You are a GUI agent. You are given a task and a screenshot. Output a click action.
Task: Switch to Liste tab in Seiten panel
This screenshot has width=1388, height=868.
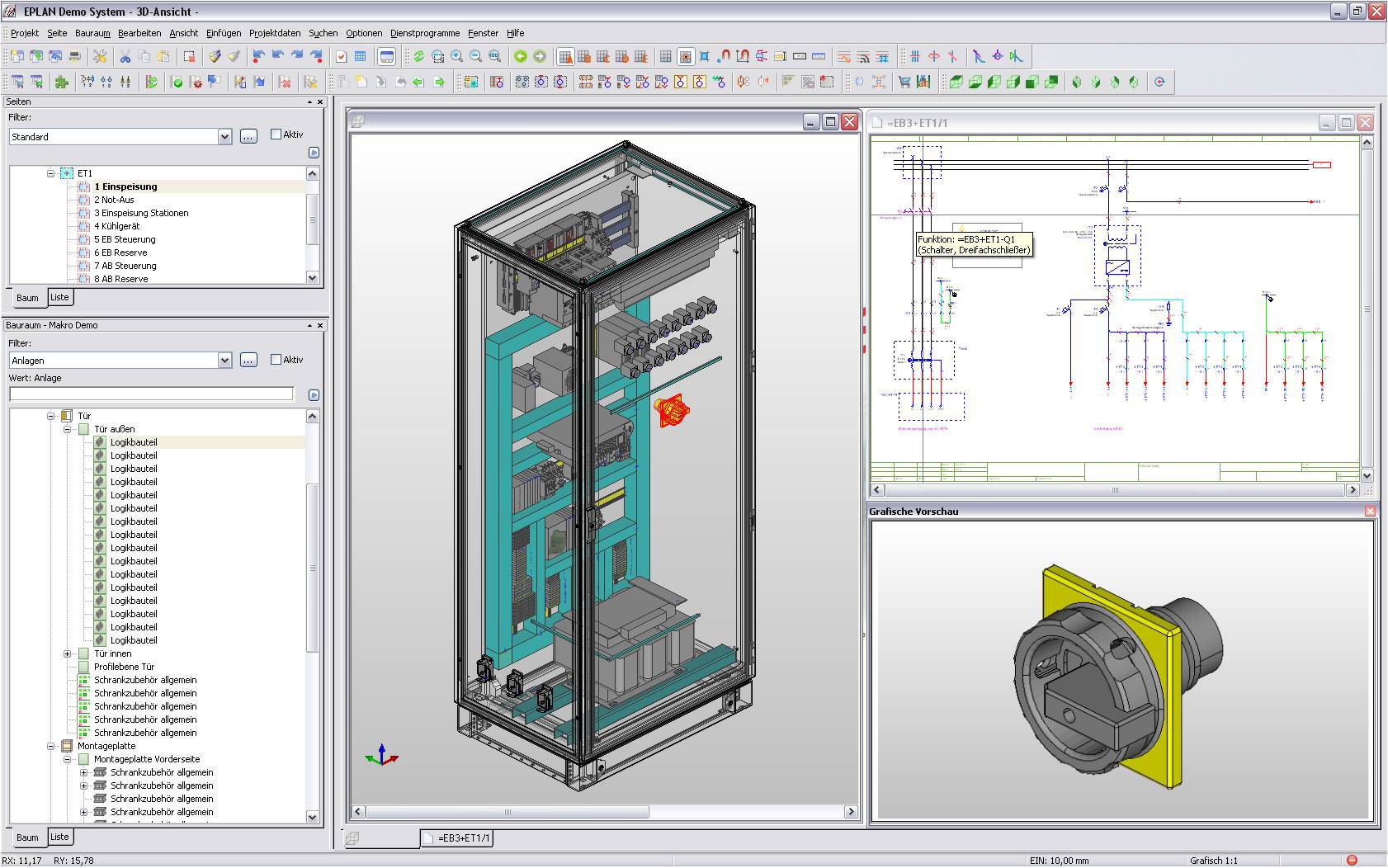pos(59,297)
